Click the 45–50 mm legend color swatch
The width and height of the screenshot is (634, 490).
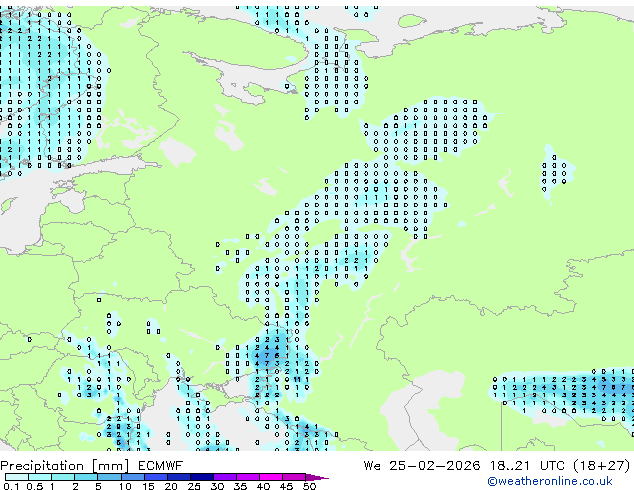[294, 477]
